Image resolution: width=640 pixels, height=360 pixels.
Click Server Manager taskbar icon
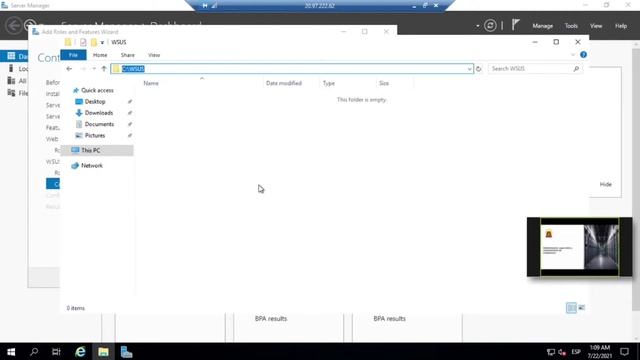127,352
